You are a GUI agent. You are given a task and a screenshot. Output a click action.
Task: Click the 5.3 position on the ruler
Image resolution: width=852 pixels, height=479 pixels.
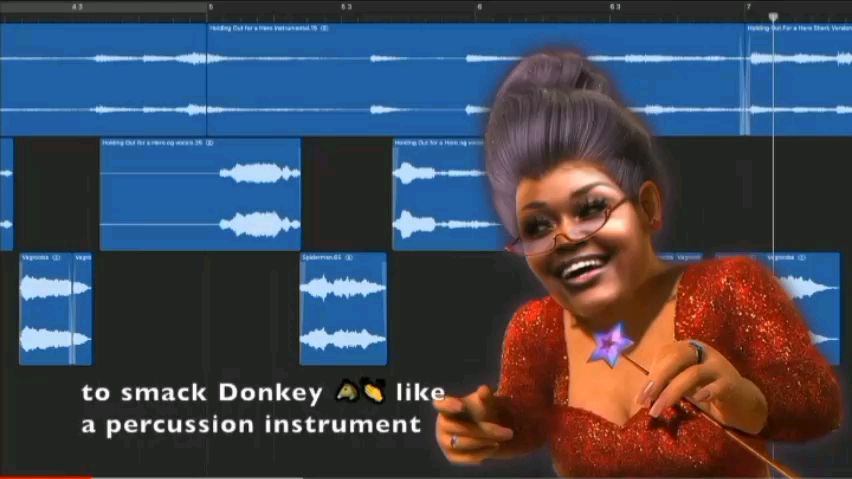point(346,7)
